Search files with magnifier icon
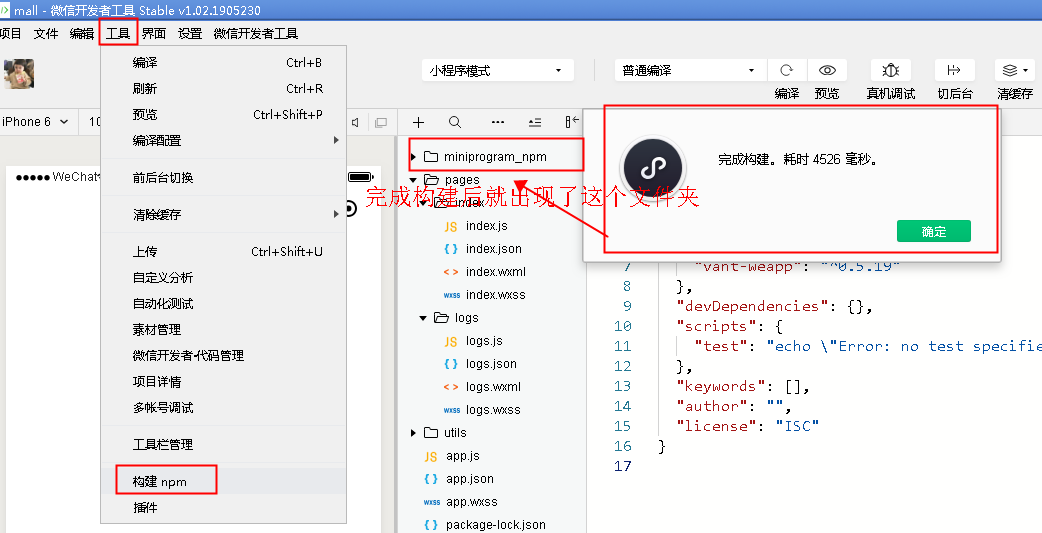 click(455, 122)
